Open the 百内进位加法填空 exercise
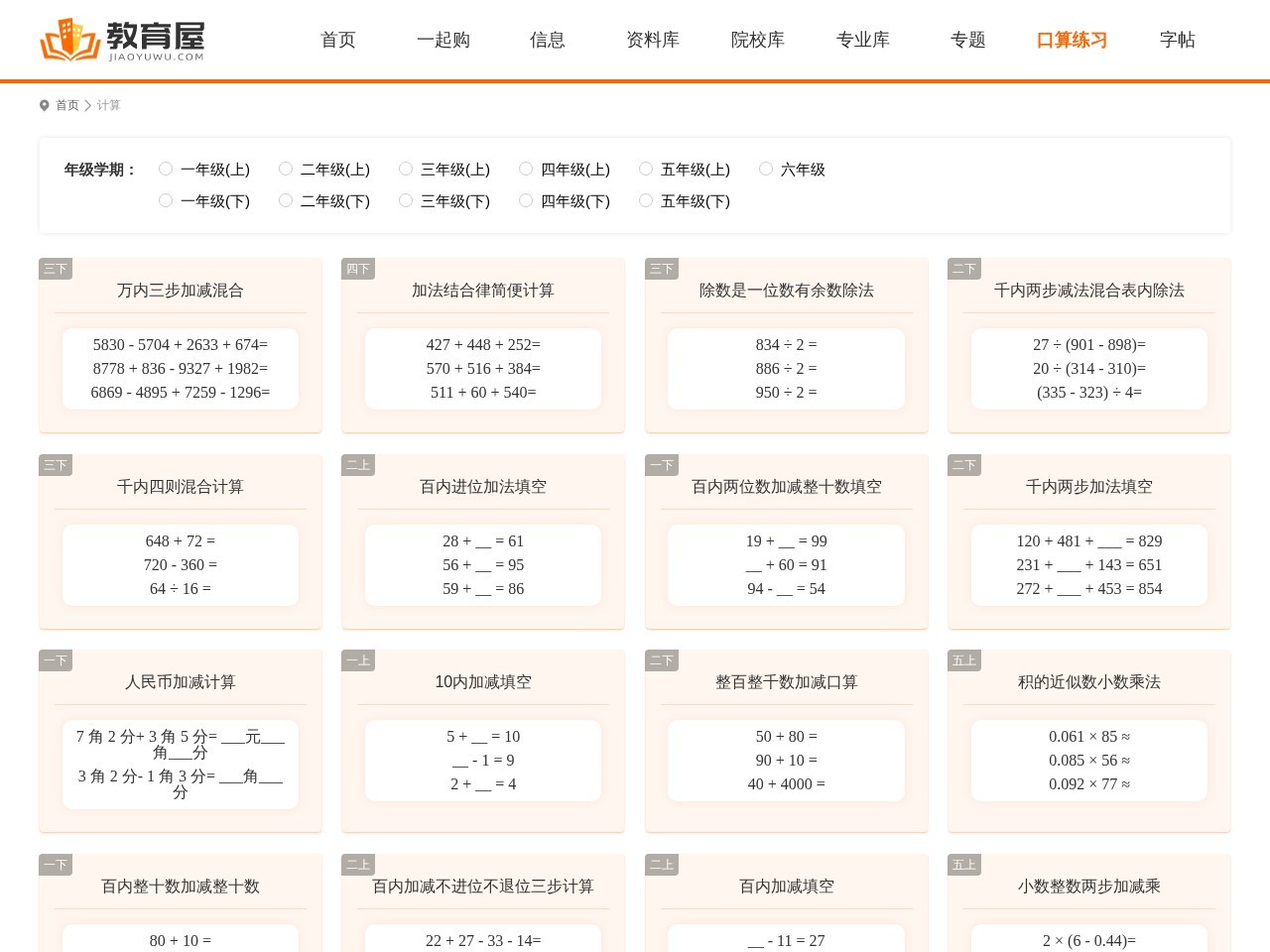 coord(483,487)
